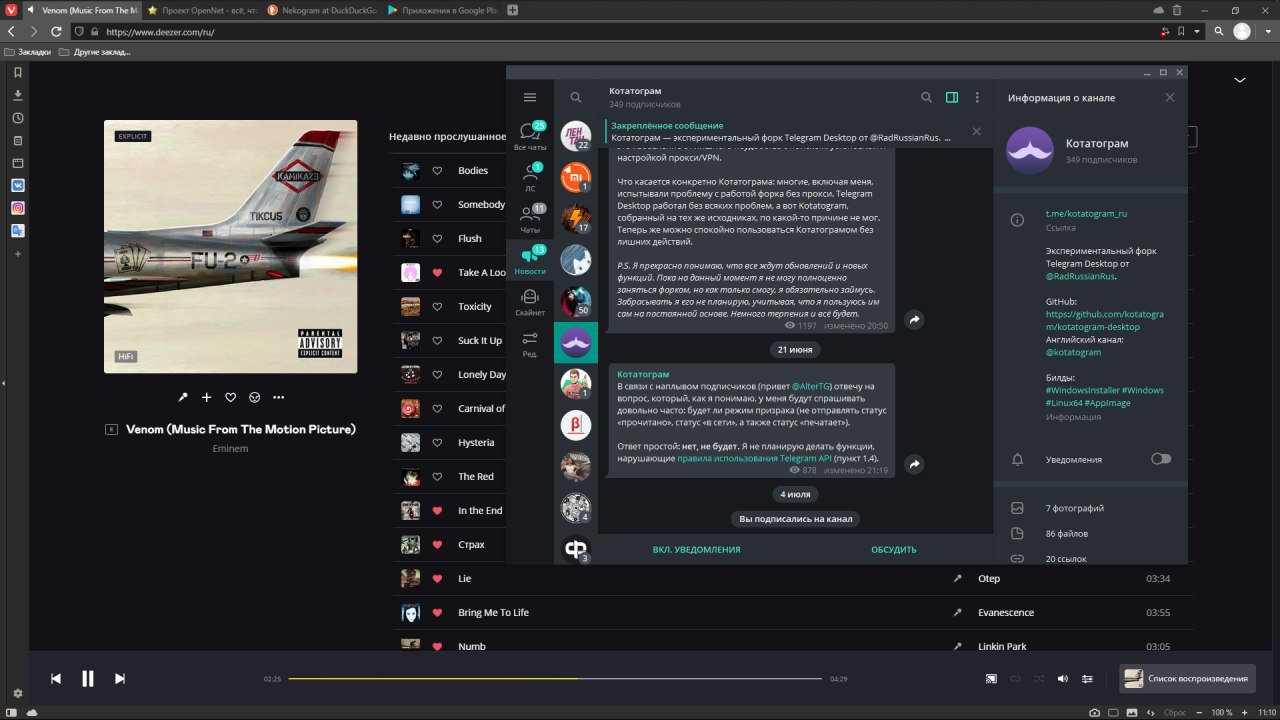This screenshot has width=1280, height=720.
Task: Open Vivaldi downloads panel
Action: tap(18, 95)
